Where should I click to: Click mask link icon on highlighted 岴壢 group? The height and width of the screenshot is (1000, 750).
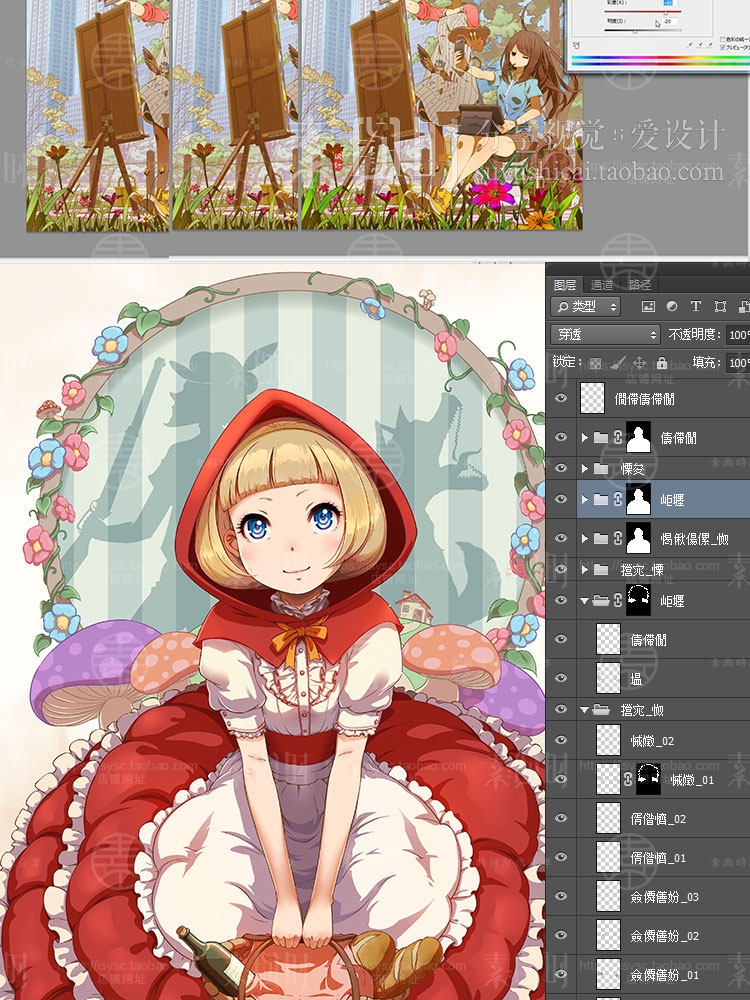[617, 499]
